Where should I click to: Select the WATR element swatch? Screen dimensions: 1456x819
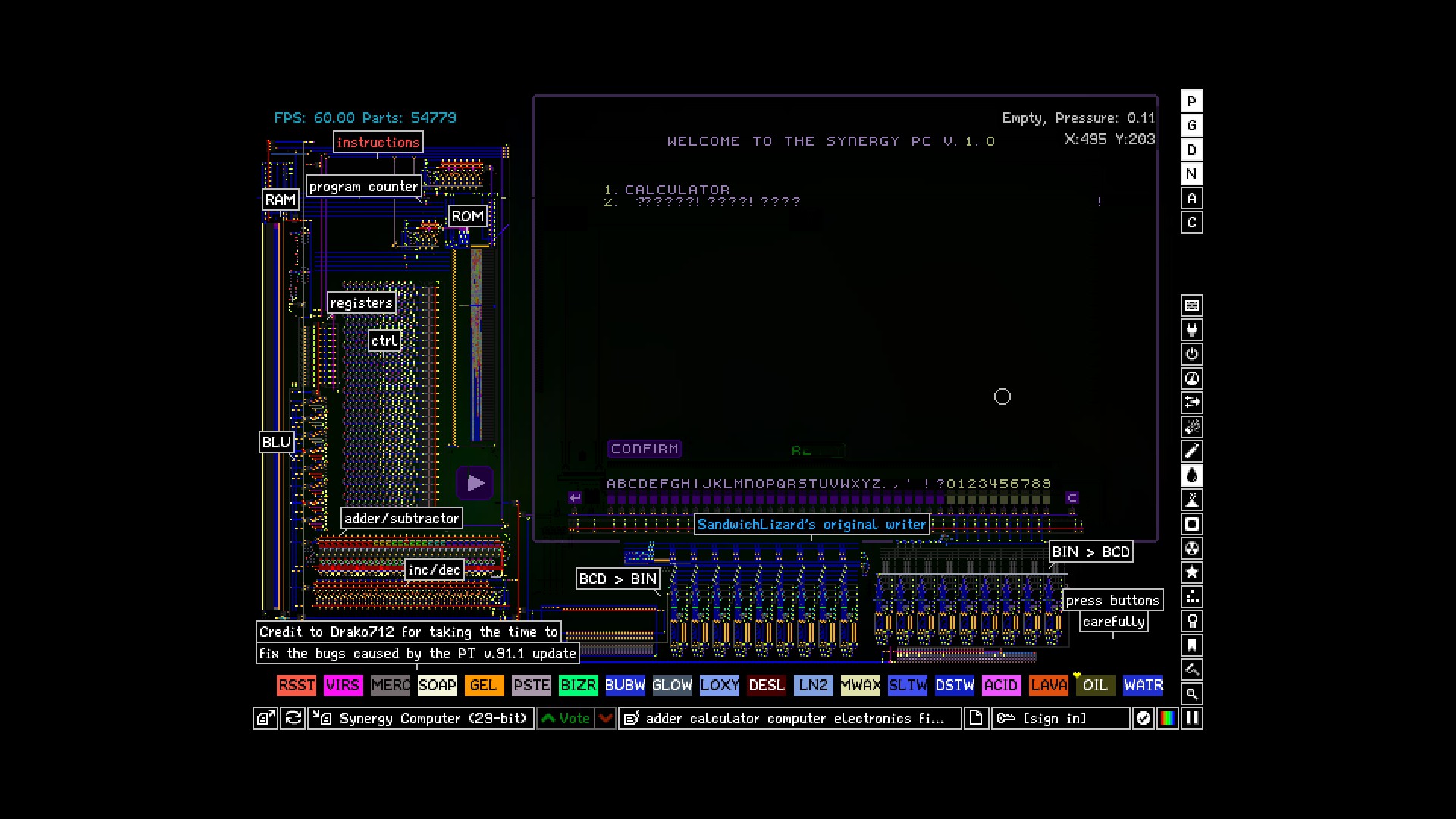(x=1143, y=685)
